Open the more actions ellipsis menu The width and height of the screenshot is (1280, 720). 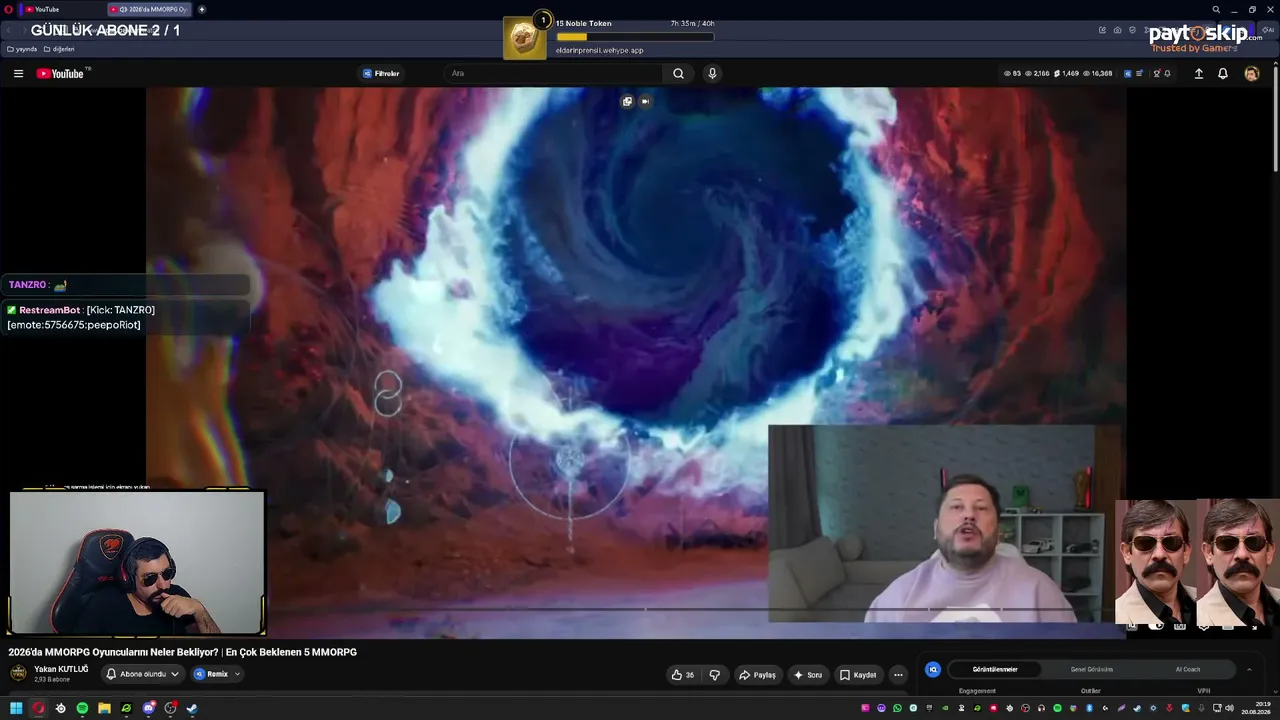898,675
